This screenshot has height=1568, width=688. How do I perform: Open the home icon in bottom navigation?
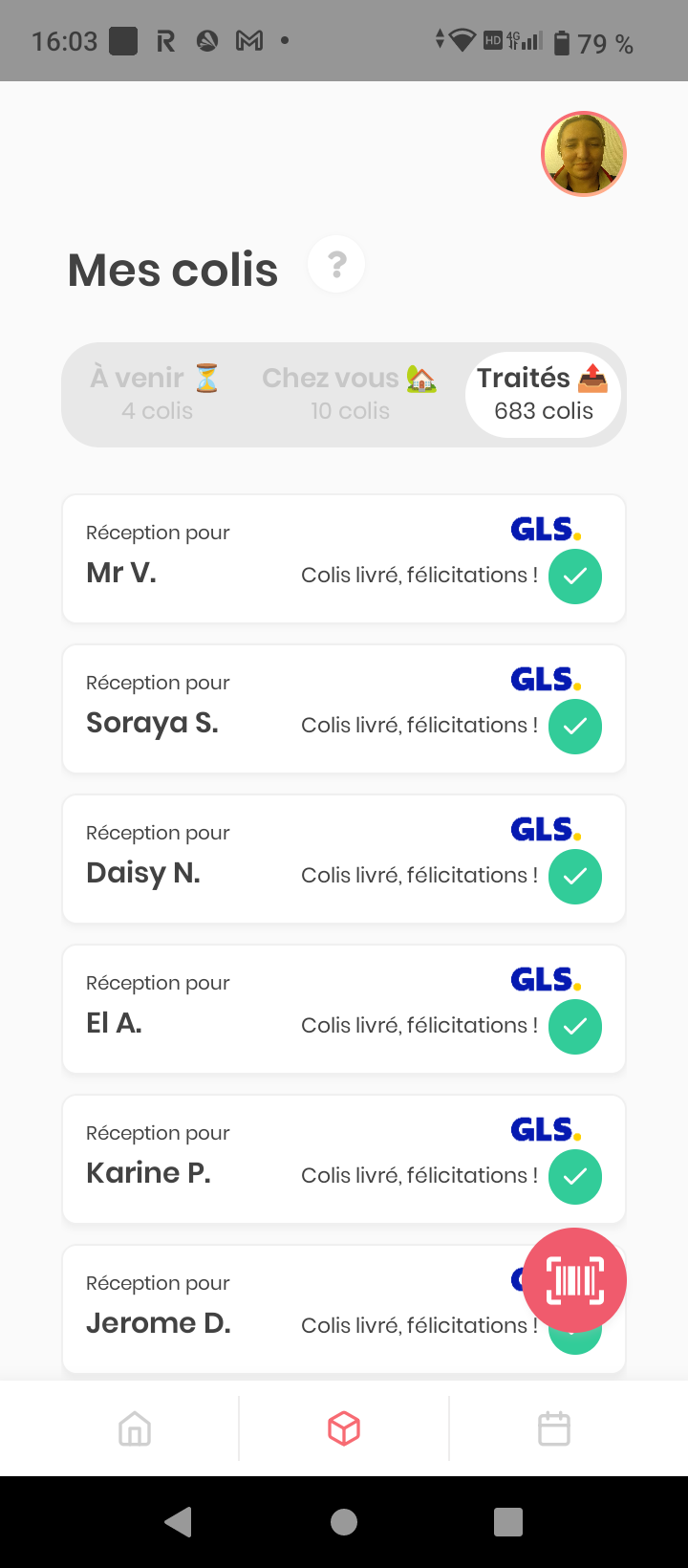pyautogui.click(x=135, y=1429)
